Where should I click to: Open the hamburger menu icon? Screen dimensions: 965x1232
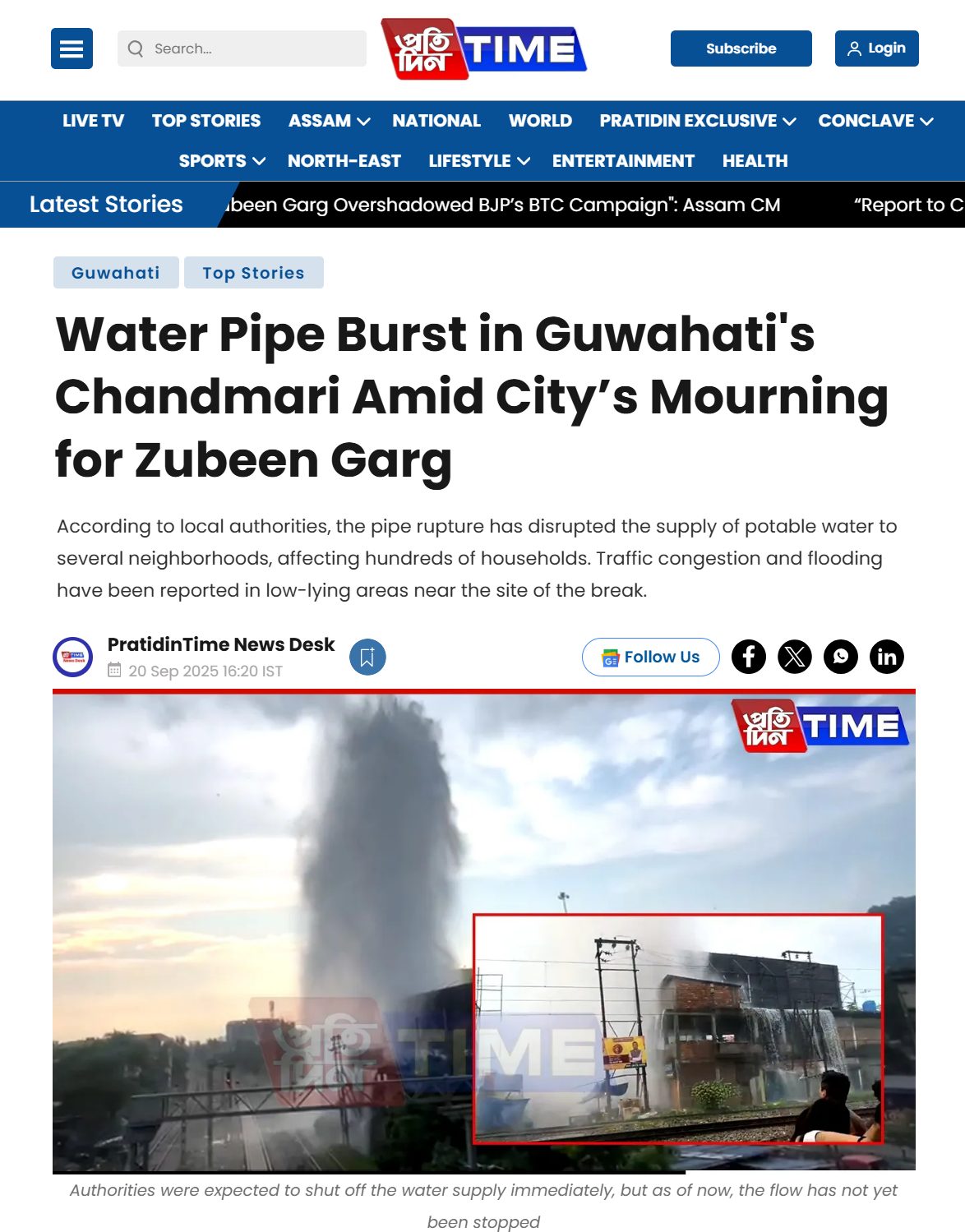[72, 48]
